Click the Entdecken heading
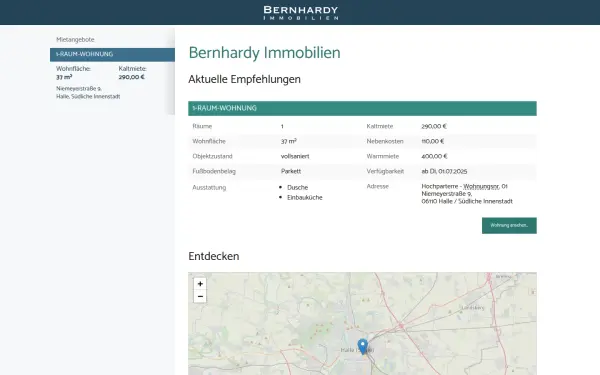Screen dimensions: 600x375 214,256
